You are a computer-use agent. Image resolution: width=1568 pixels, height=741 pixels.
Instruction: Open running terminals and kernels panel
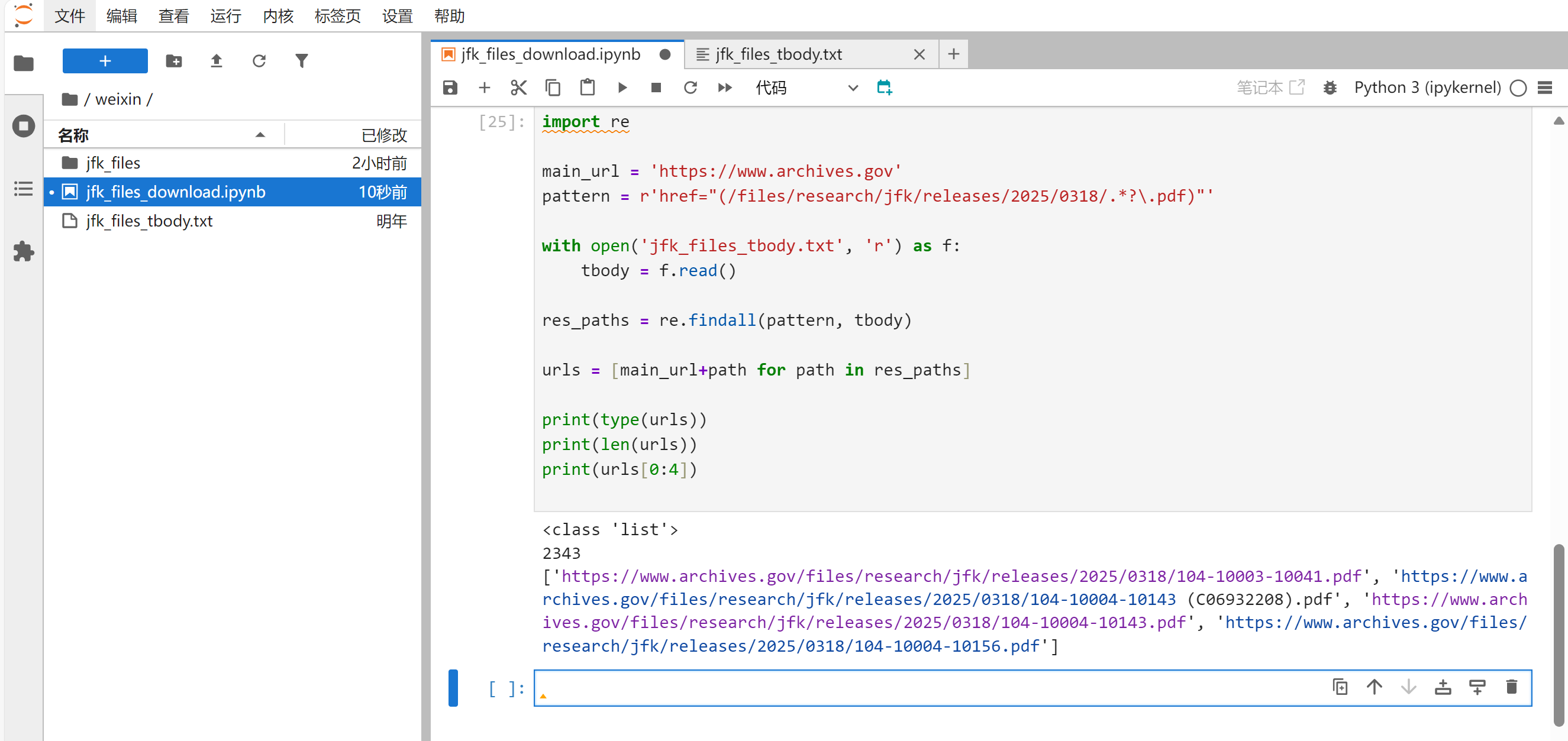(23, 126)
